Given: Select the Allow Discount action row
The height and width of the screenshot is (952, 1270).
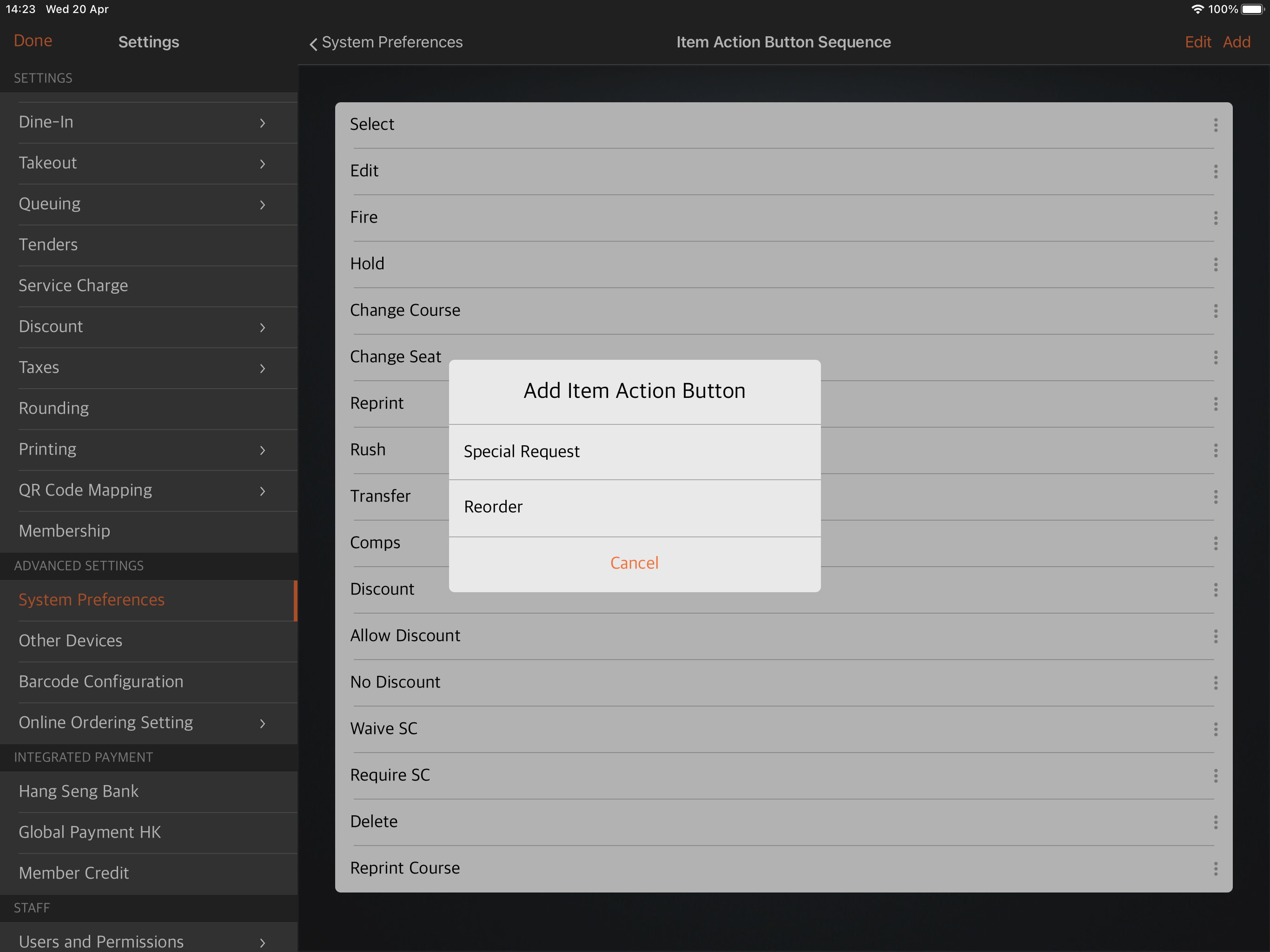Looking at the screenshot, I should click(784, 636).
